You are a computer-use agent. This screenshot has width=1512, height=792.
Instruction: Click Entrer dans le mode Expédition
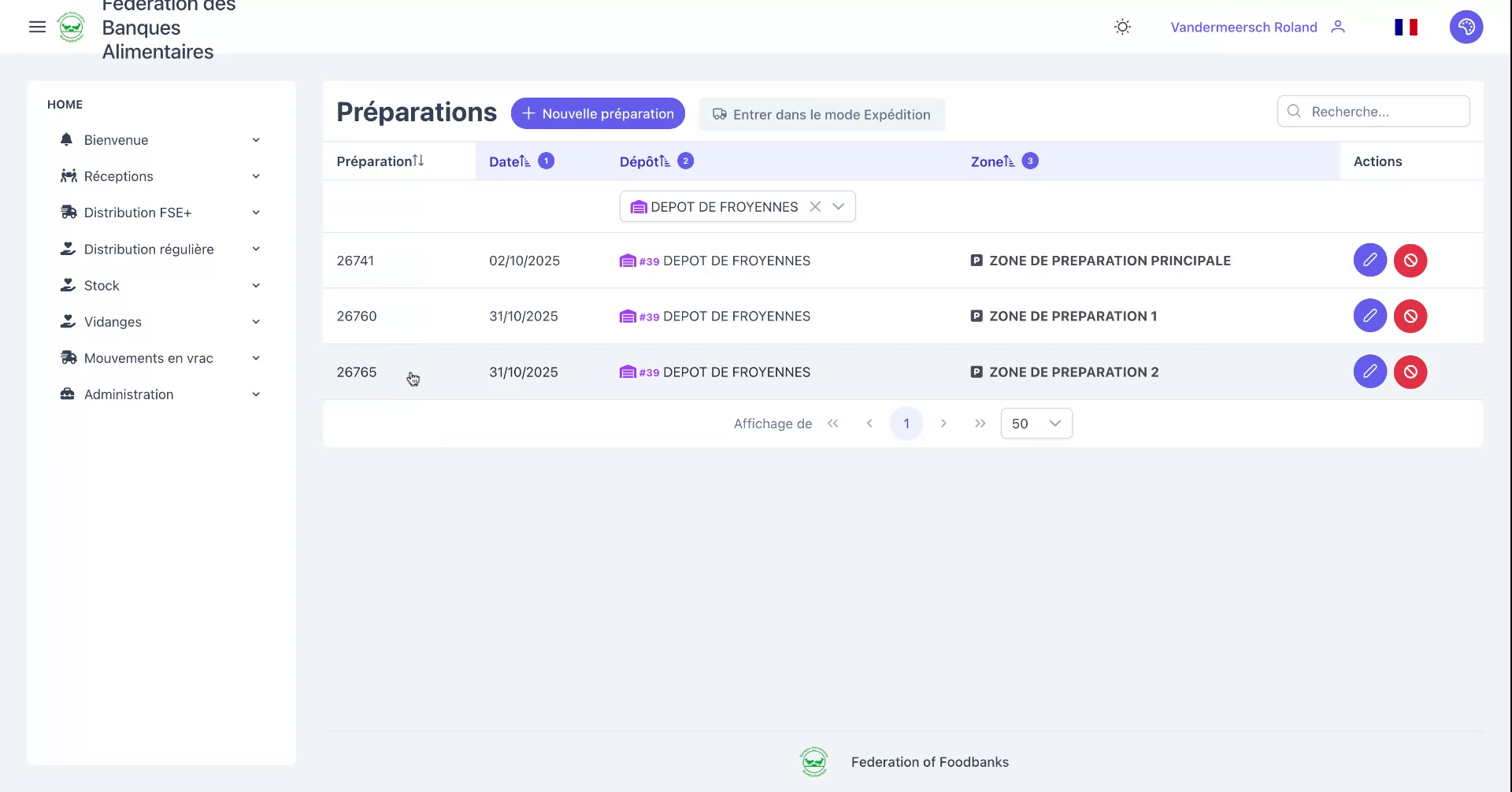821,114
